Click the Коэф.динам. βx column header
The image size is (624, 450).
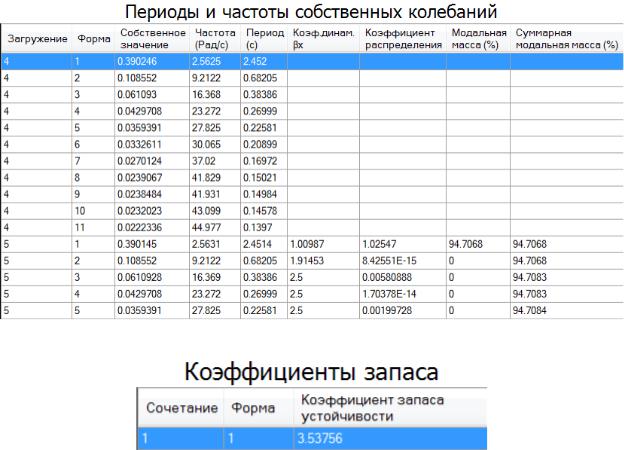pyautogui.click(x=323, y=39)
